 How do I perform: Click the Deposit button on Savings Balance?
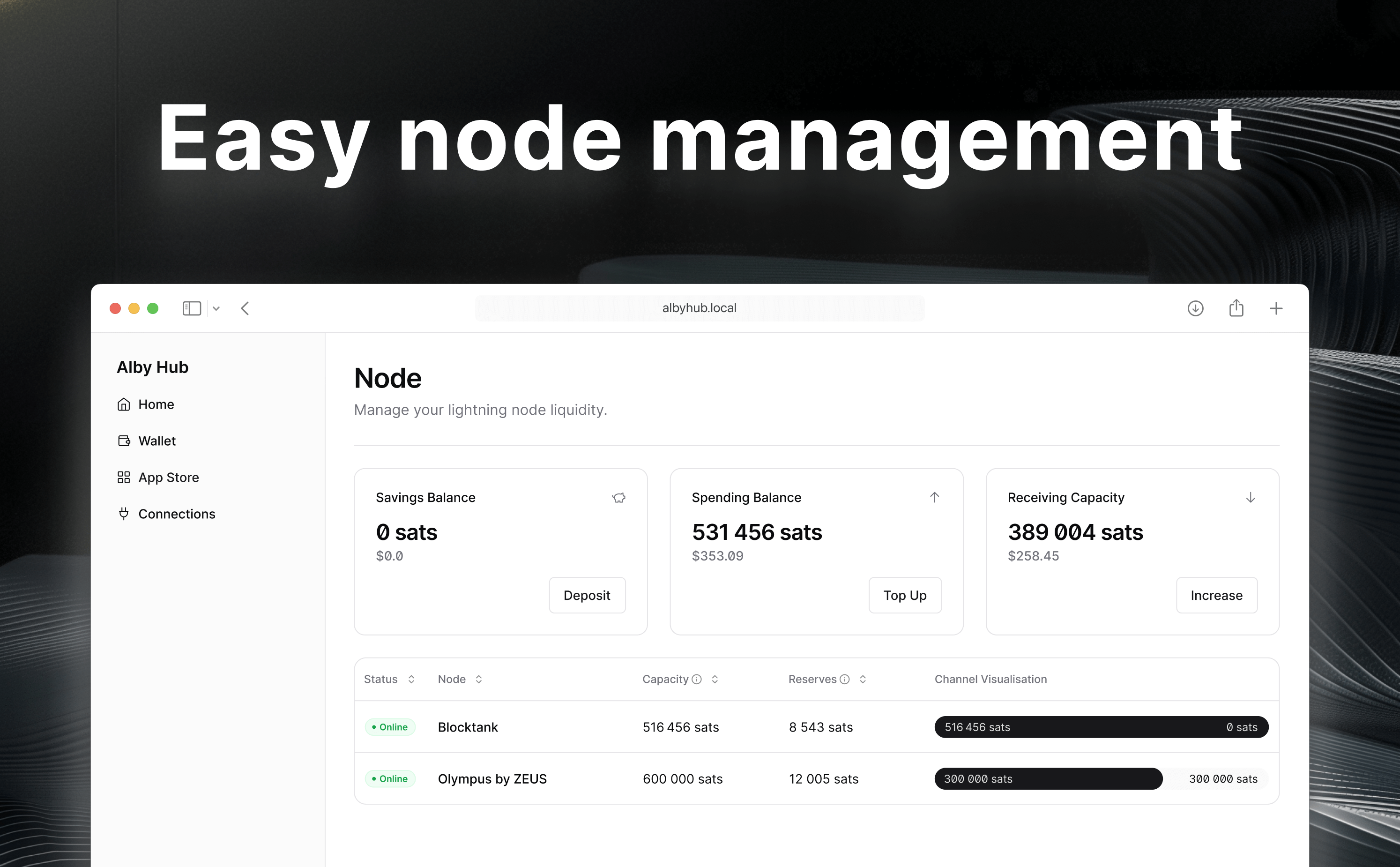pyautogui.click(x=587, y=595)
